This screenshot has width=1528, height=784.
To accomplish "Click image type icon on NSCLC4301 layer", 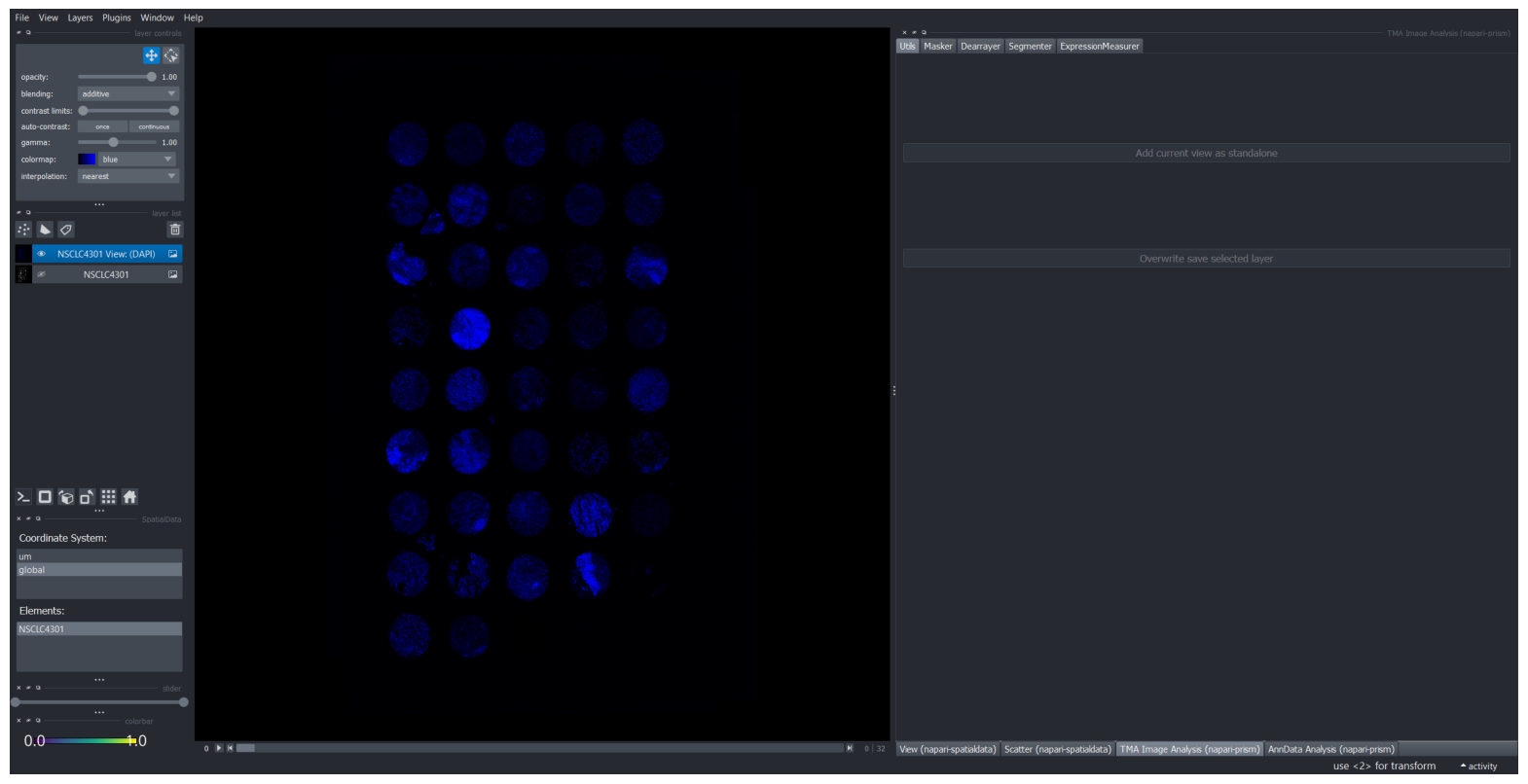I will tap(173, 274).
